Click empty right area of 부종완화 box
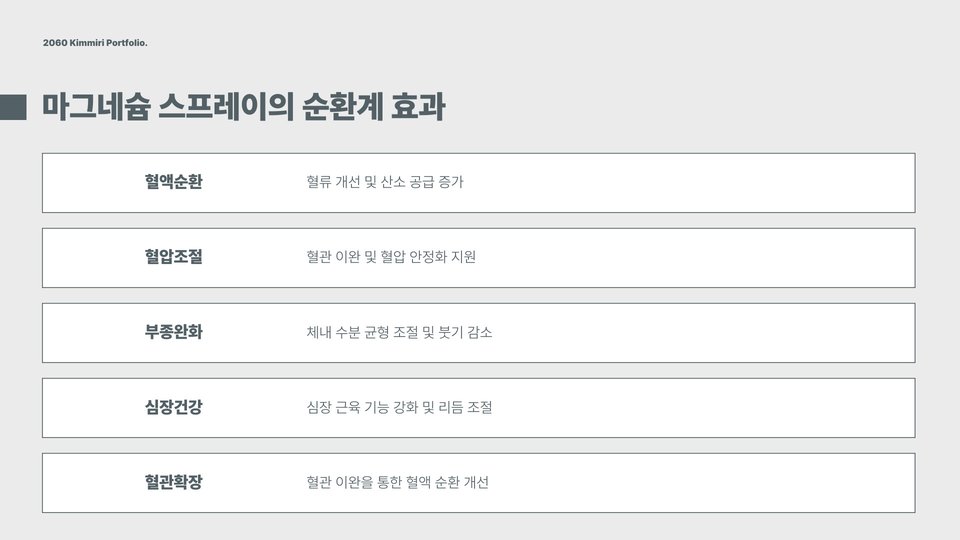 [x=704, y=333]
